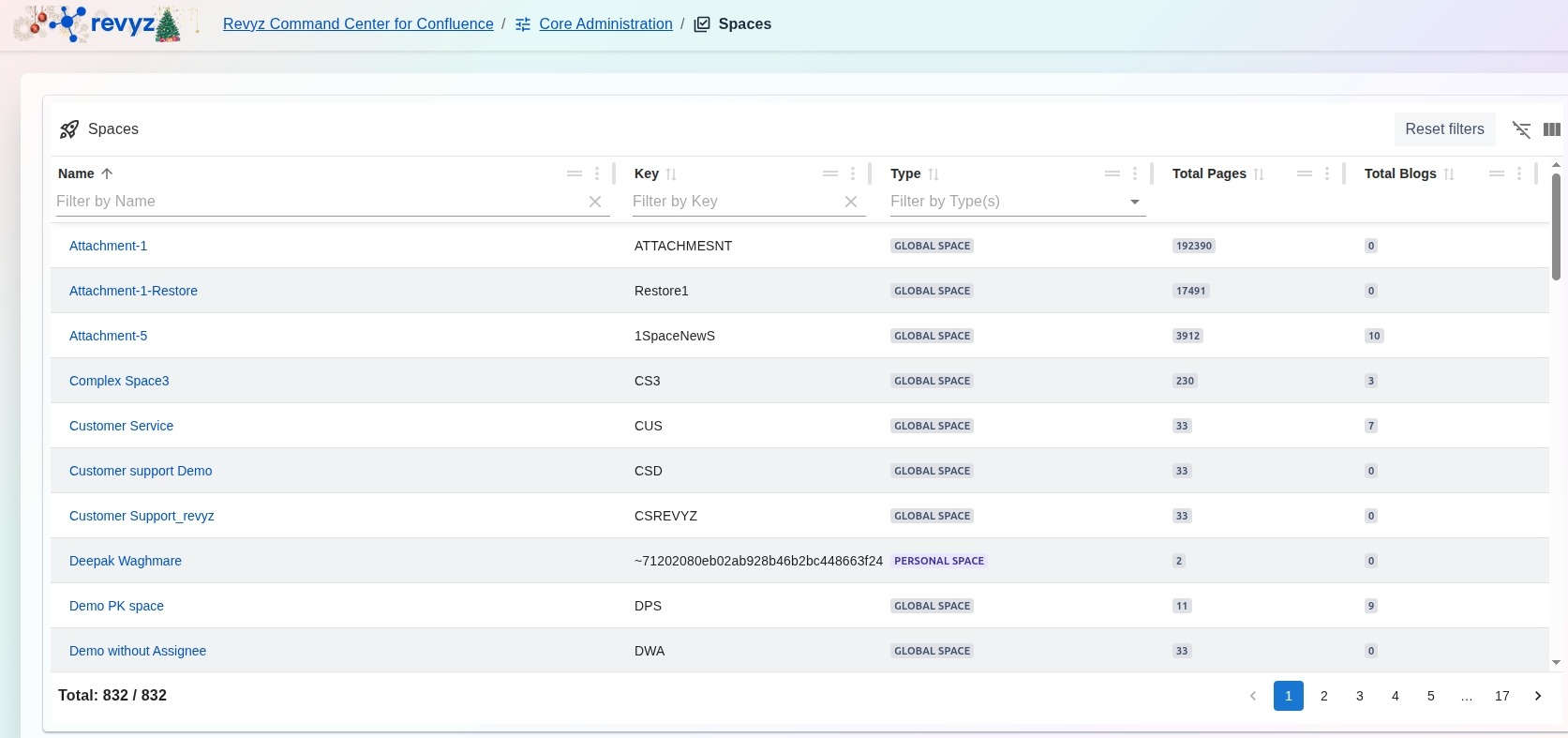Clear the Key filter with the X icon
Image resolution: width=1568 pixels, height=738 pixels.
(x=851, y=202)
